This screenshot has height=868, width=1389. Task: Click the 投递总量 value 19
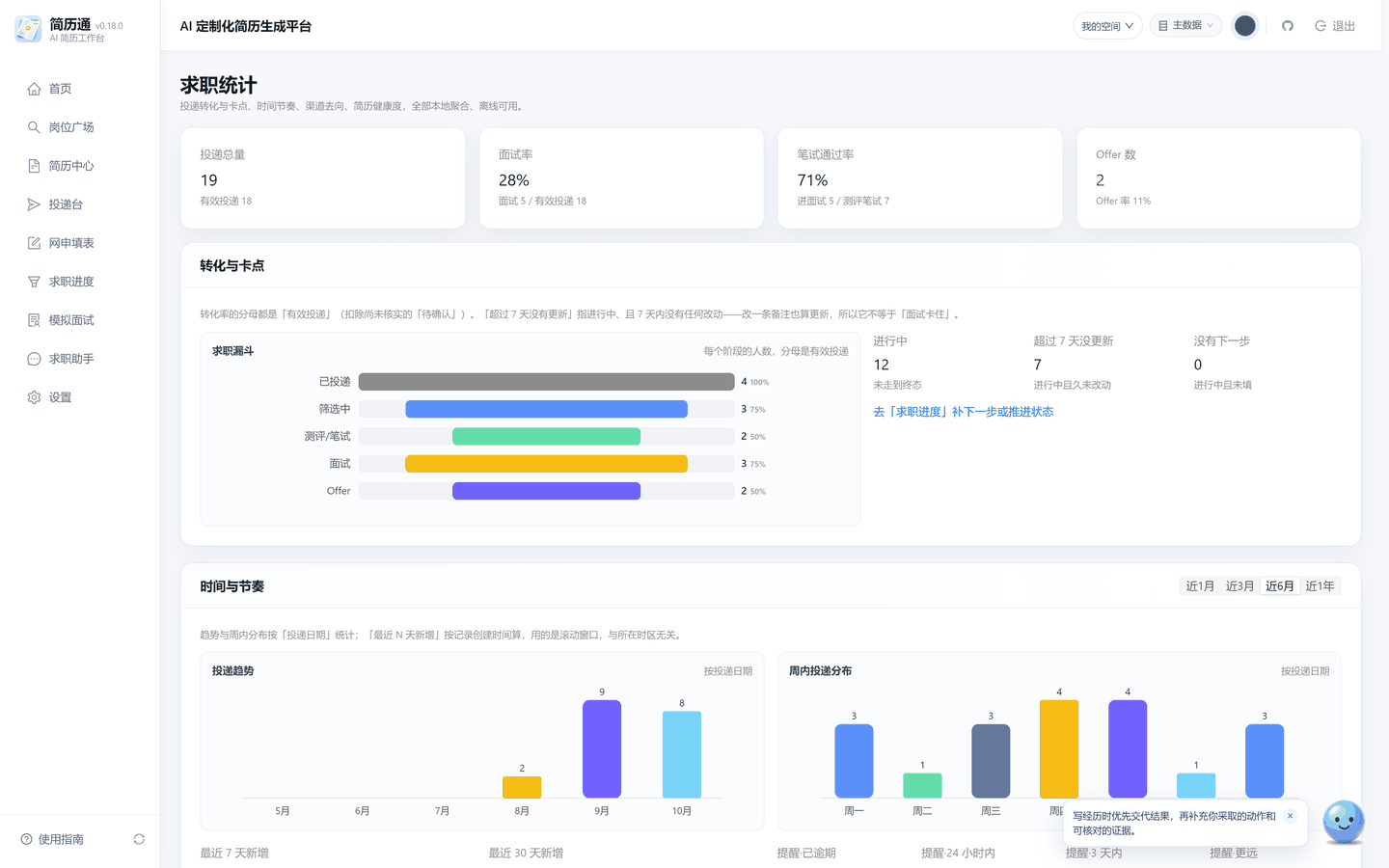pyautogui.click(x=209, y=180)
